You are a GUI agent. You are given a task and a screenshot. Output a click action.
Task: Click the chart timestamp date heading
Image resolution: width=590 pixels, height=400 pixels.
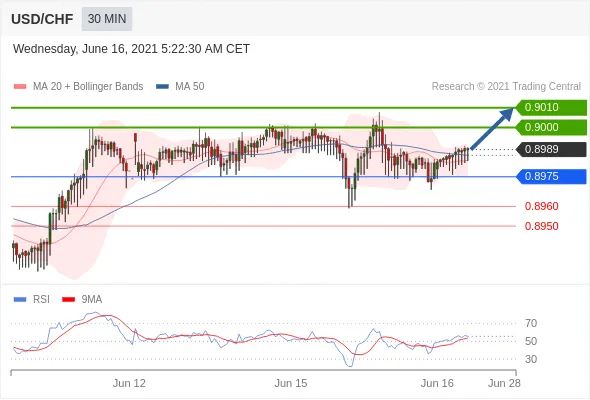point(131,49)
